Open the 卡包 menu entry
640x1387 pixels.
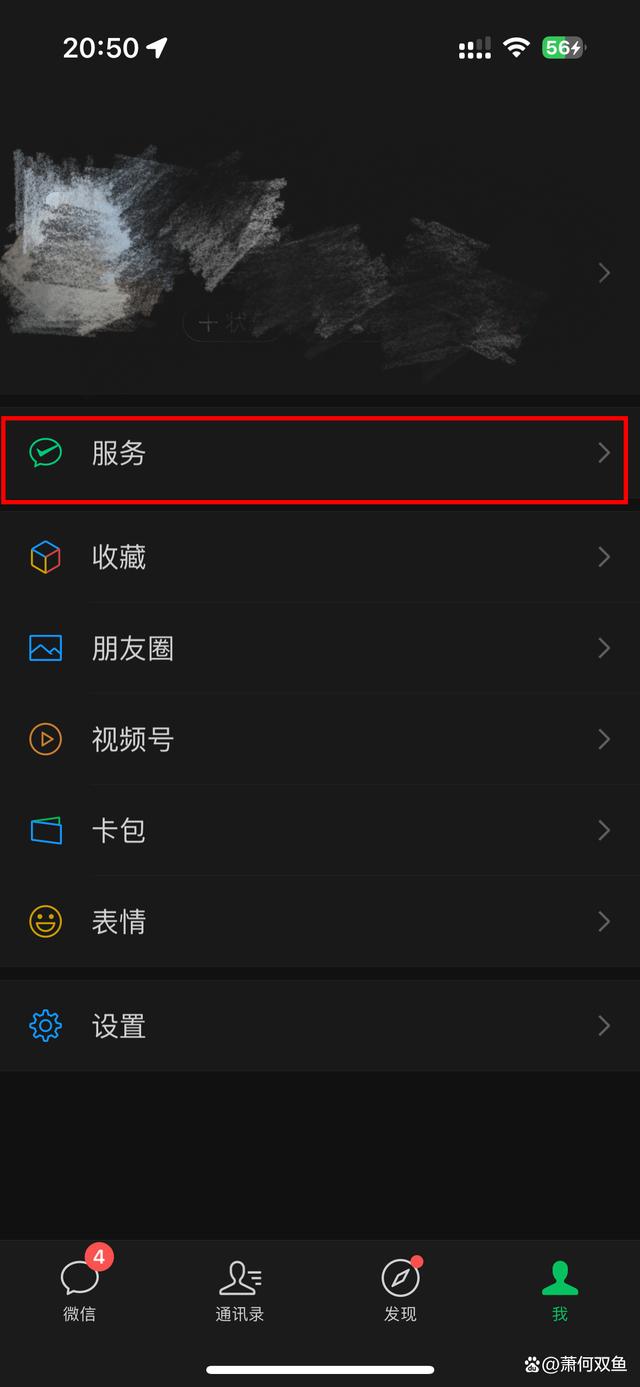point(320,830)
